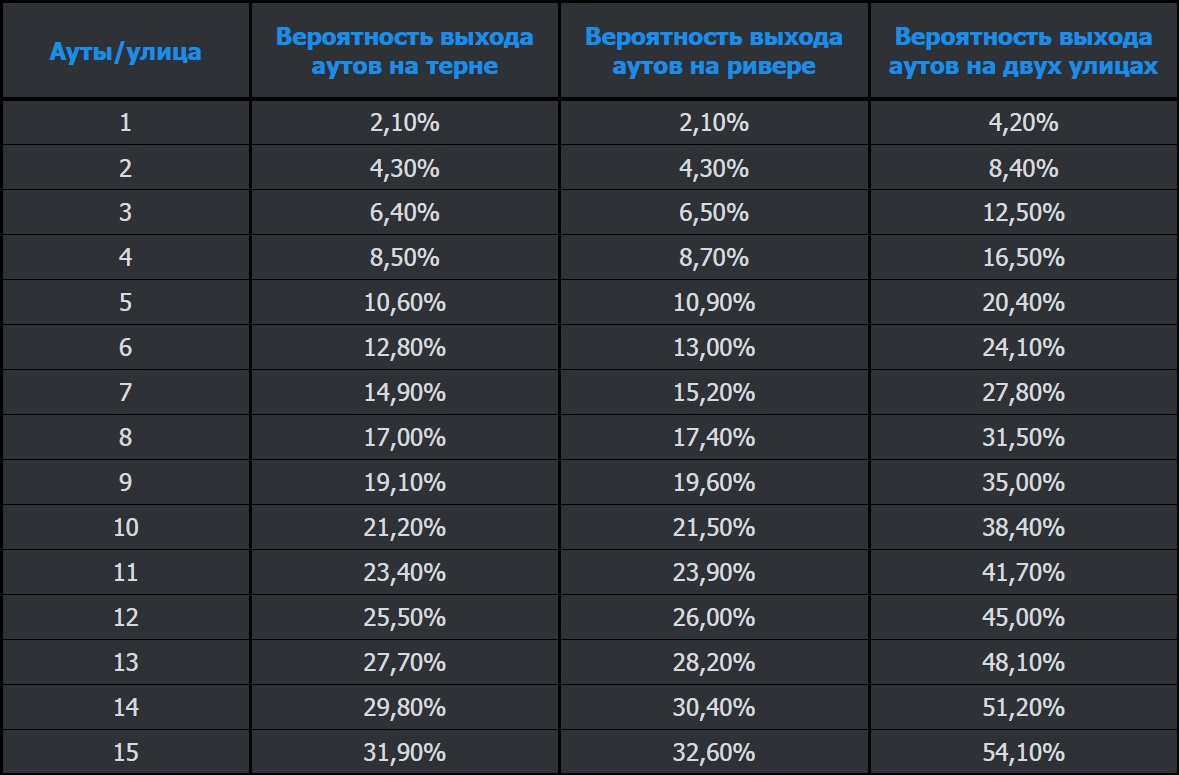
Task: Click the 48,10% cell for 13 outs
Action: (1023, 662)
